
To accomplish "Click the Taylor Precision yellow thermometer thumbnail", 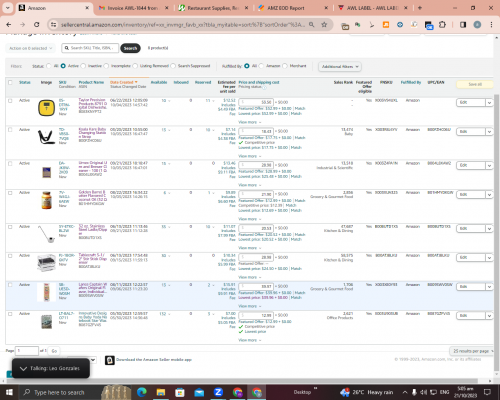I will click(x=46, y=108).
